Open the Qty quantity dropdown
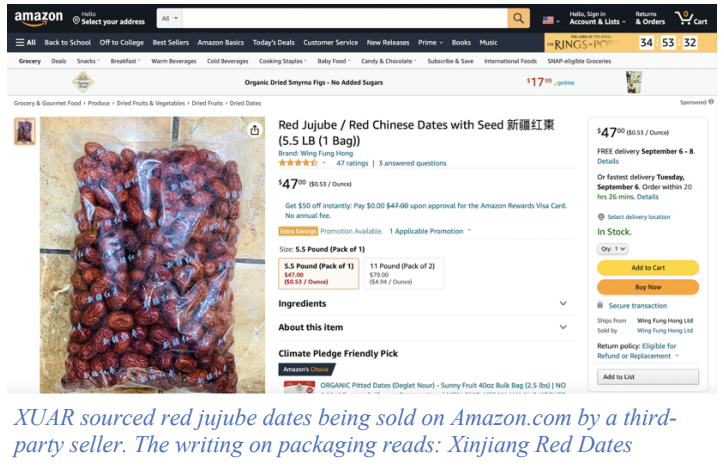 (612, 249)
